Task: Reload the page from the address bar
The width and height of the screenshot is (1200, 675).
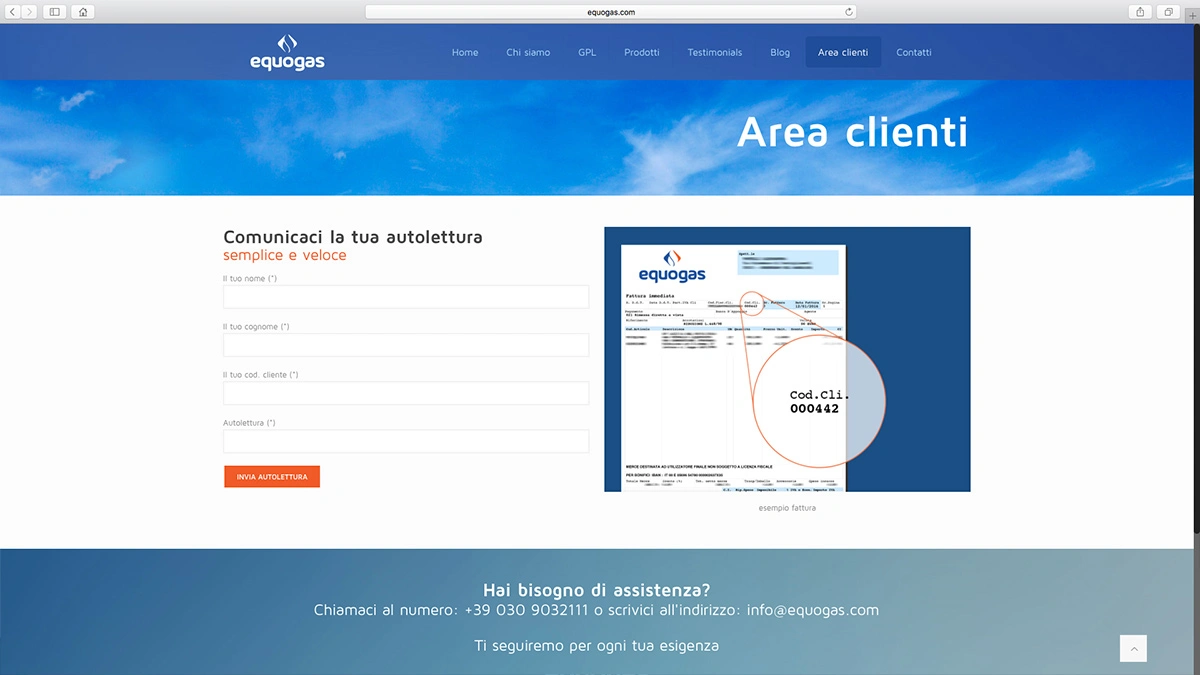Action: 849,12
